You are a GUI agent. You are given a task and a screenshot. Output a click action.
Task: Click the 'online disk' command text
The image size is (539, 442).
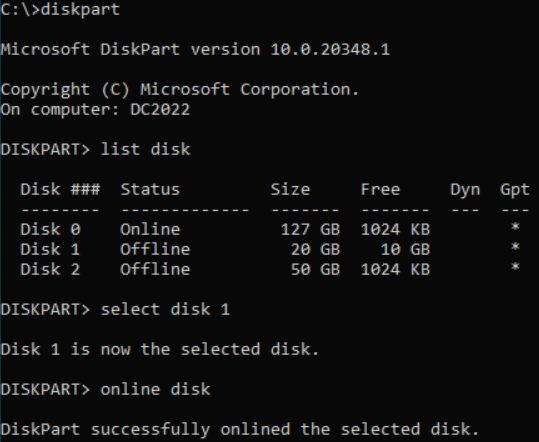[155, 389]
